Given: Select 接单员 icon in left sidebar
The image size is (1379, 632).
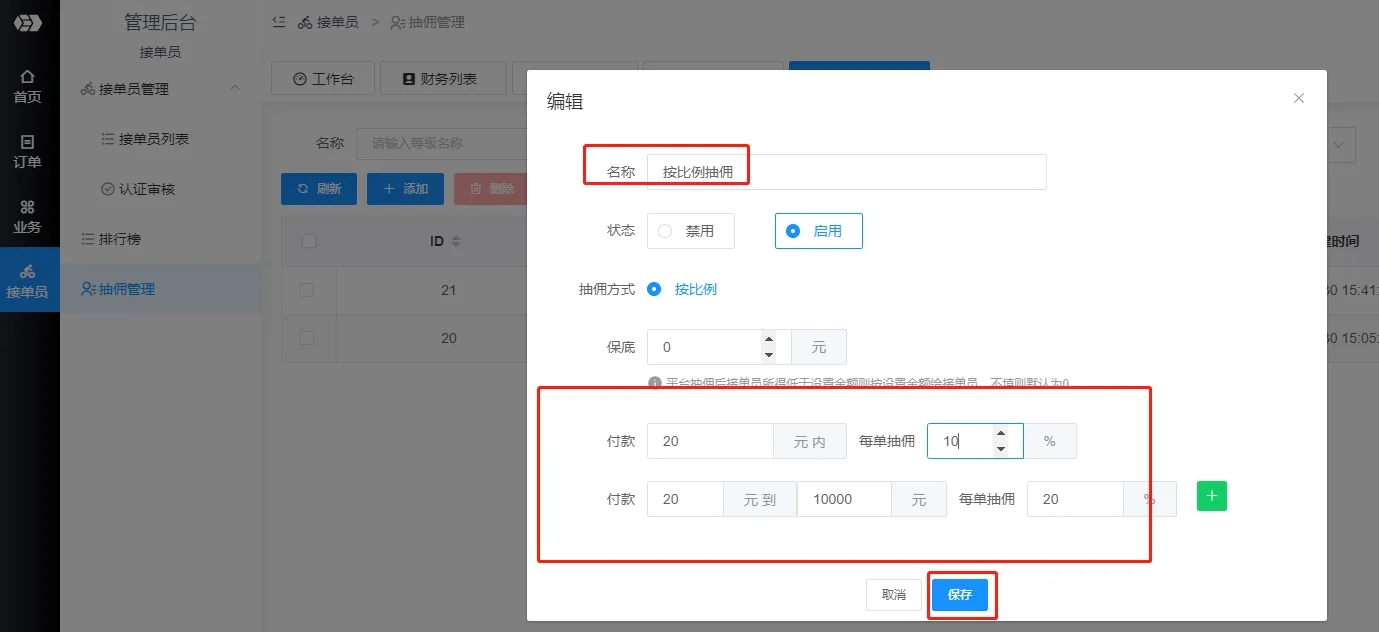Looking at the screenshot, I should tap(27, 281).
